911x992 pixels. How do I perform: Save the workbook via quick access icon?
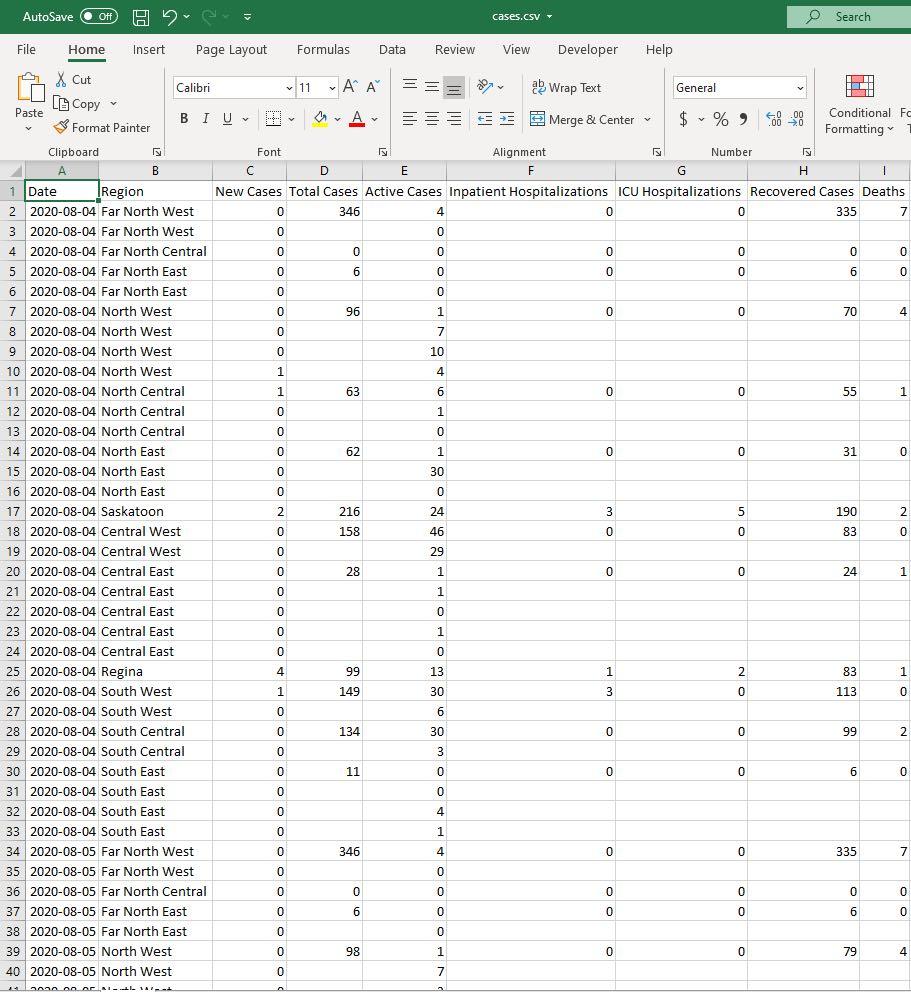coord(140,16)
